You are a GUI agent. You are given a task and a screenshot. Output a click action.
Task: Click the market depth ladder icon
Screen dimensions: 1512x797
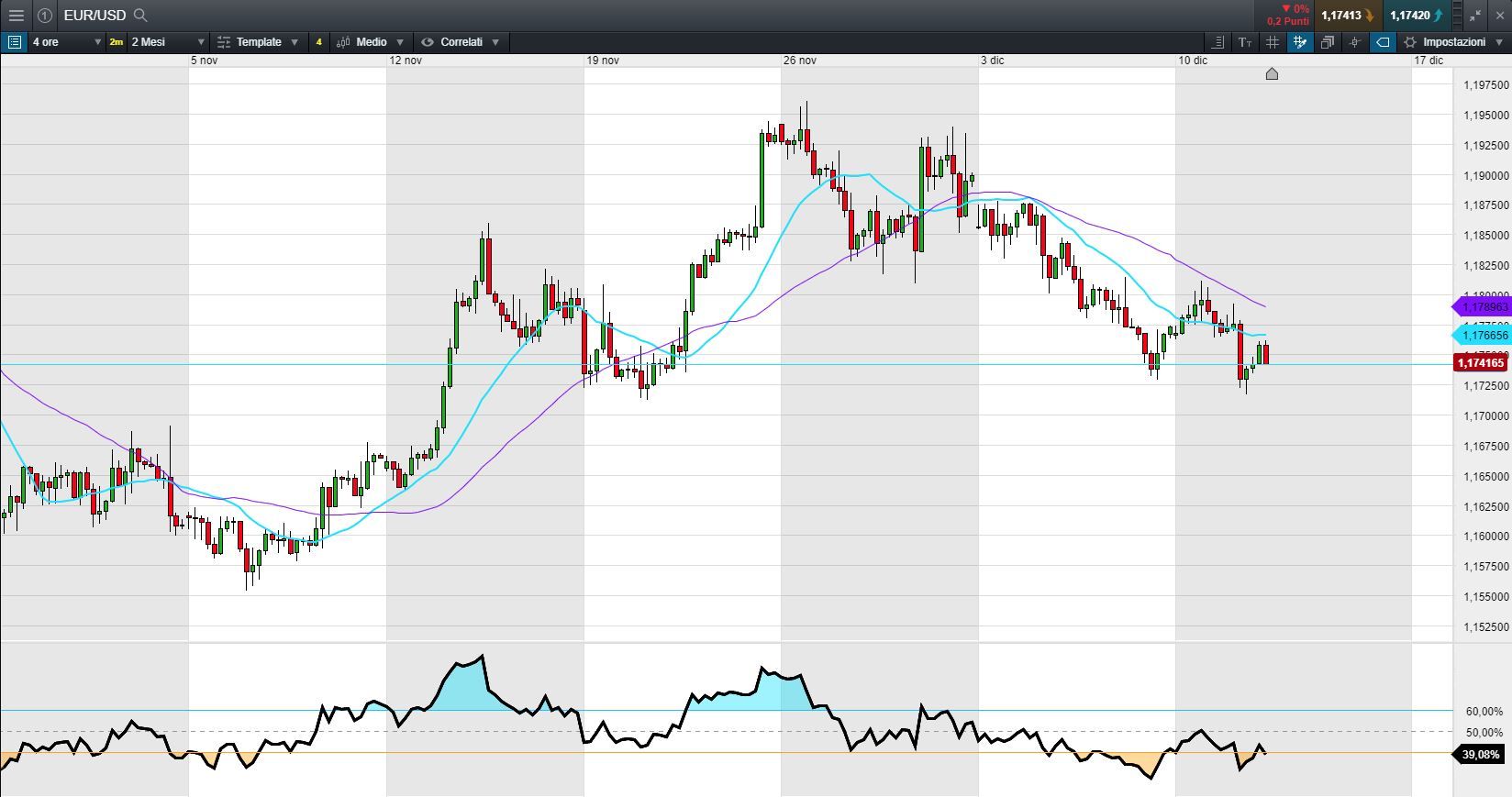(1457, 16)
